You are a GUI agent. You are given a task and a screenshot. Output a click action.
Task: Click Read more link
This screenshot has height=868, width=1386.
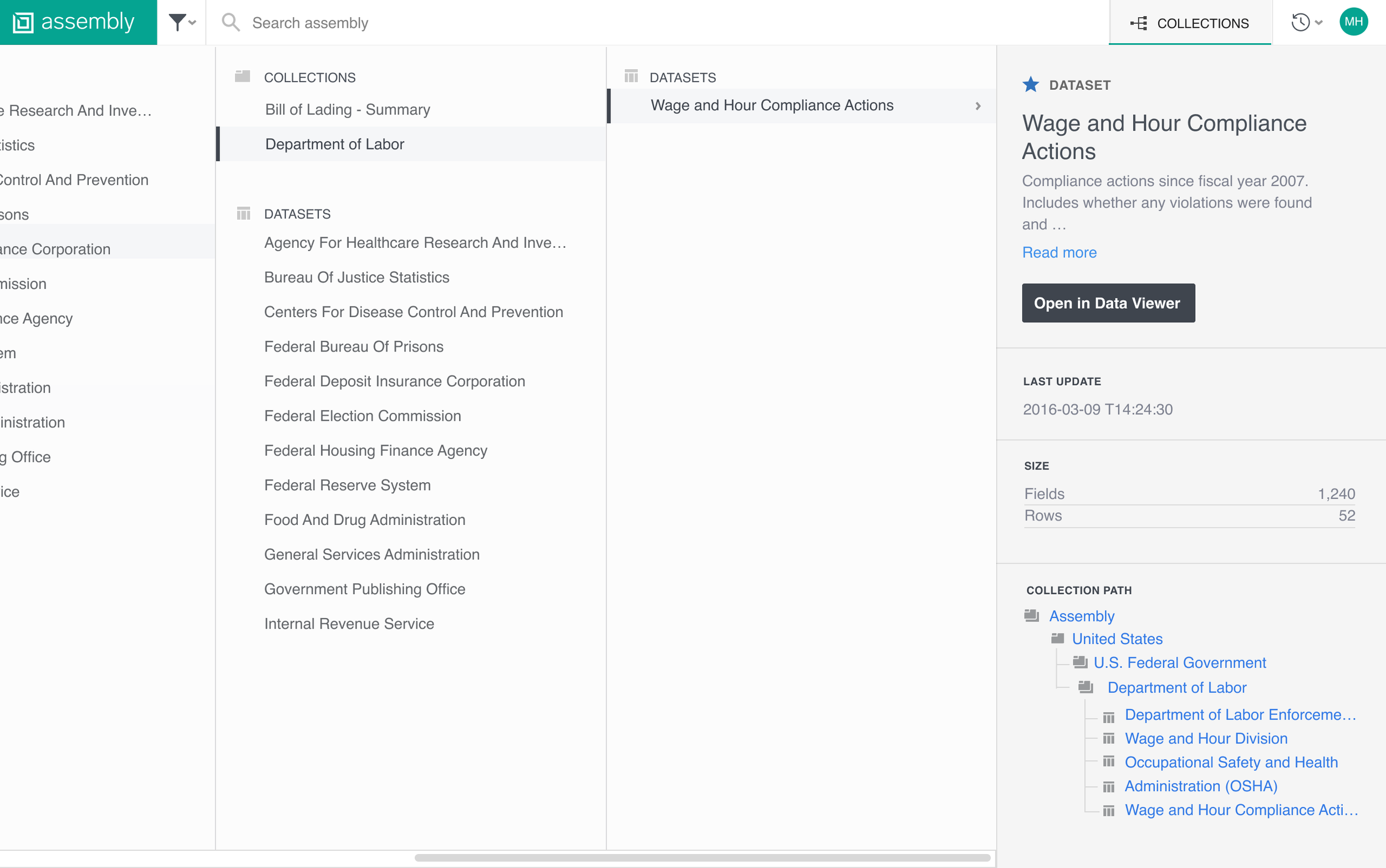click(1059, 252)
